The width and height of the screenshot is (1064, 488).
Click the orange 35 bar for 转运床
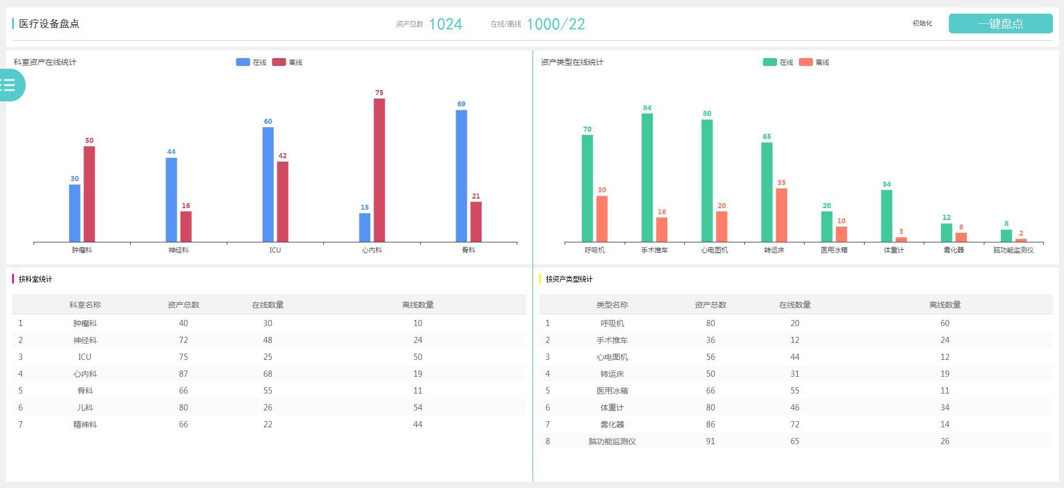(781, 215)
